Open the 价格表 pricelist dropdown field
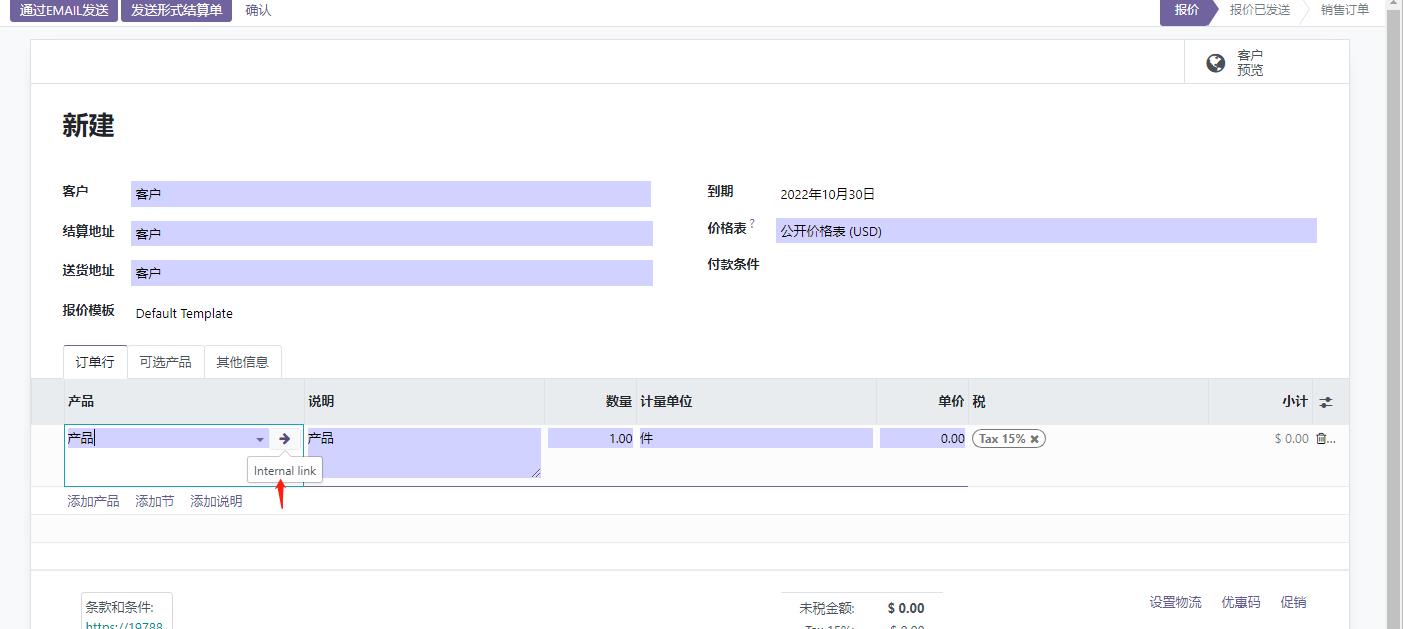The width and height of the screenshot is (1403, 629). pyautogui.click(x=1046, y=231)
